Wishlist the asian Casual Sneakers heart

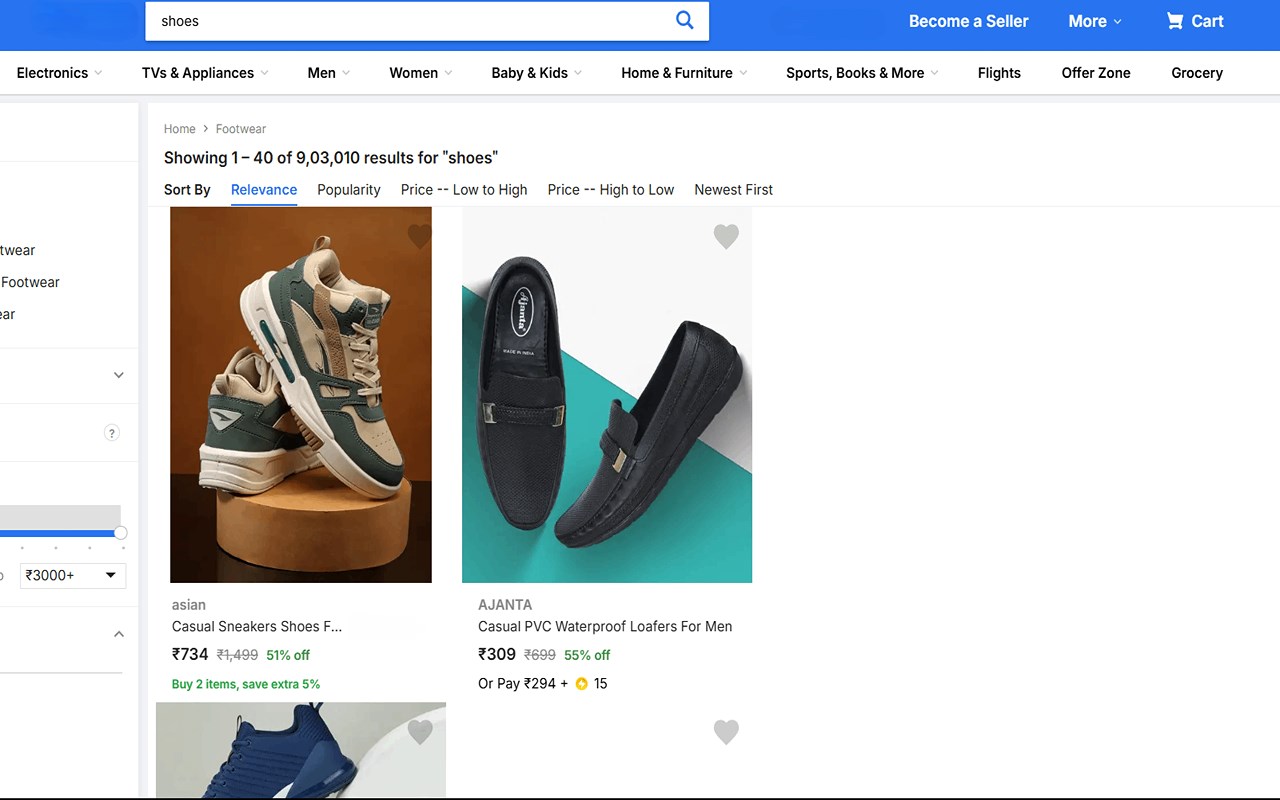420,236
